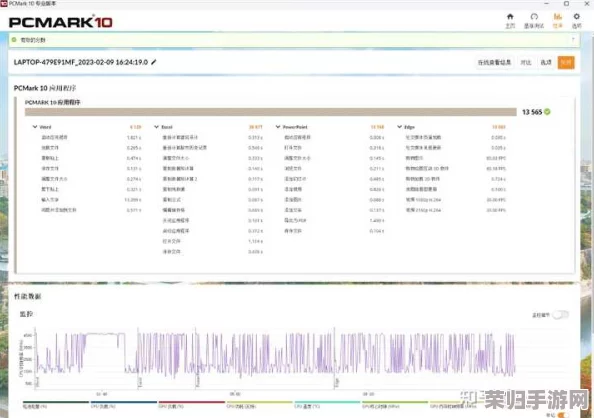
Task: Collapse the Word results section
Action: point(35,127)
